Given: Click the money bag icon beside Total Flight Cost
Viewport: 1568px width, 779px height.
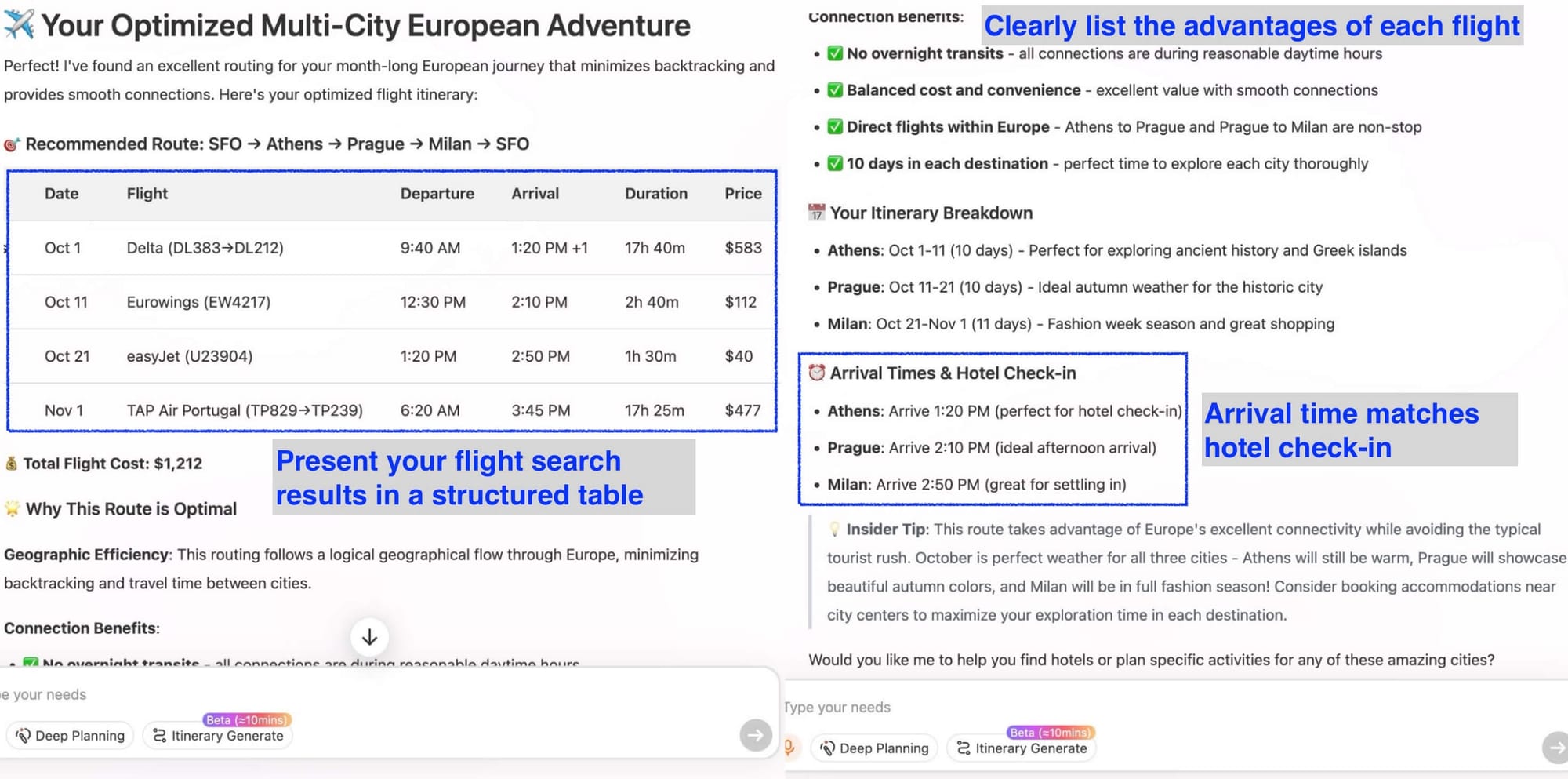Looking at the screenshot, I should tap(11, 464).
